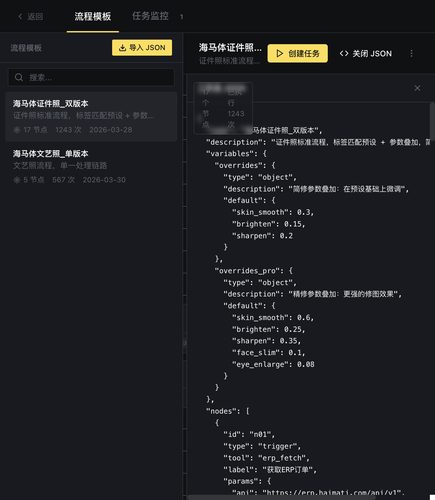Click the "tool": "erp_fetch" line
This screenshot has height=500, width=435.
click(x=266, y=458)
